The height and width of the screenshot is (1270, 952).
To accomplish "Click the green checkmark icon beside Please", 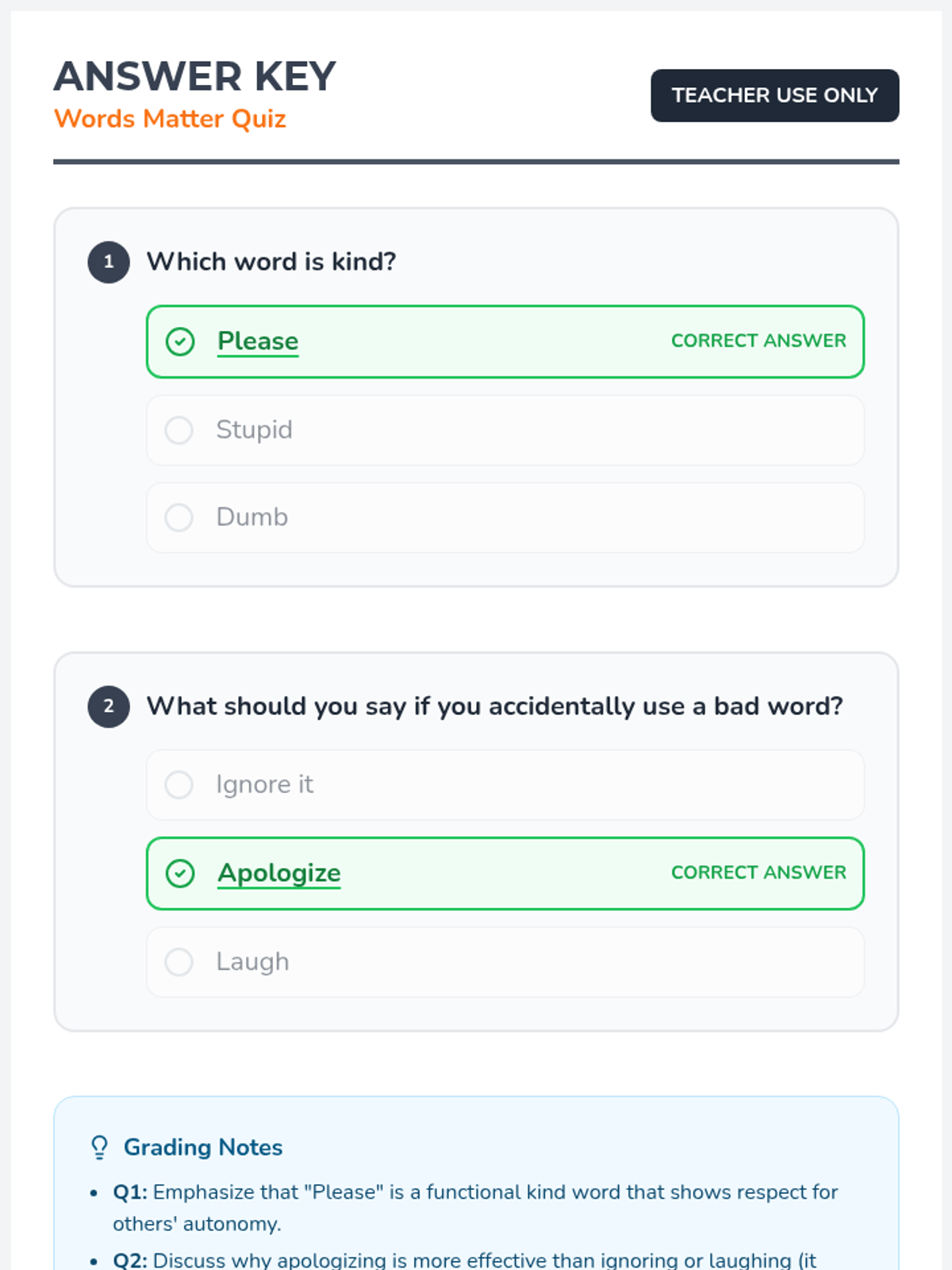I will [180, 342].
